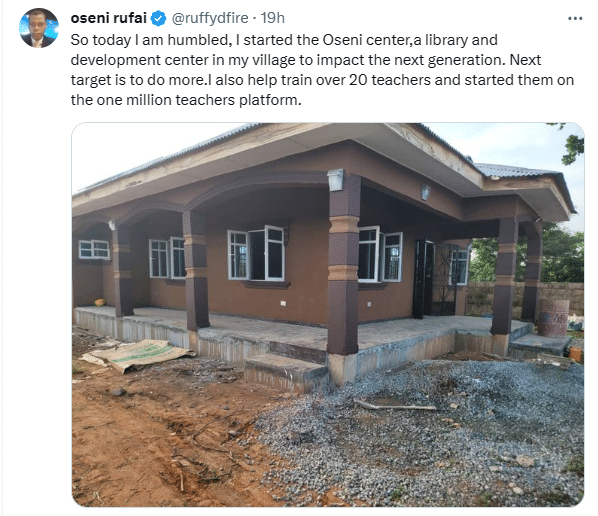Click the blue verified badge
The image size is (598, 516).
pyautogui.click(x=158, y=18)
